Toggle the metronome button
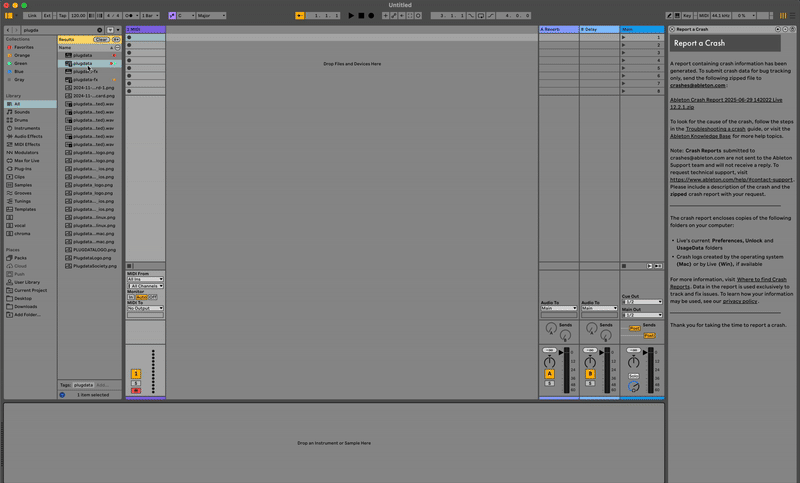 (129, 16)
